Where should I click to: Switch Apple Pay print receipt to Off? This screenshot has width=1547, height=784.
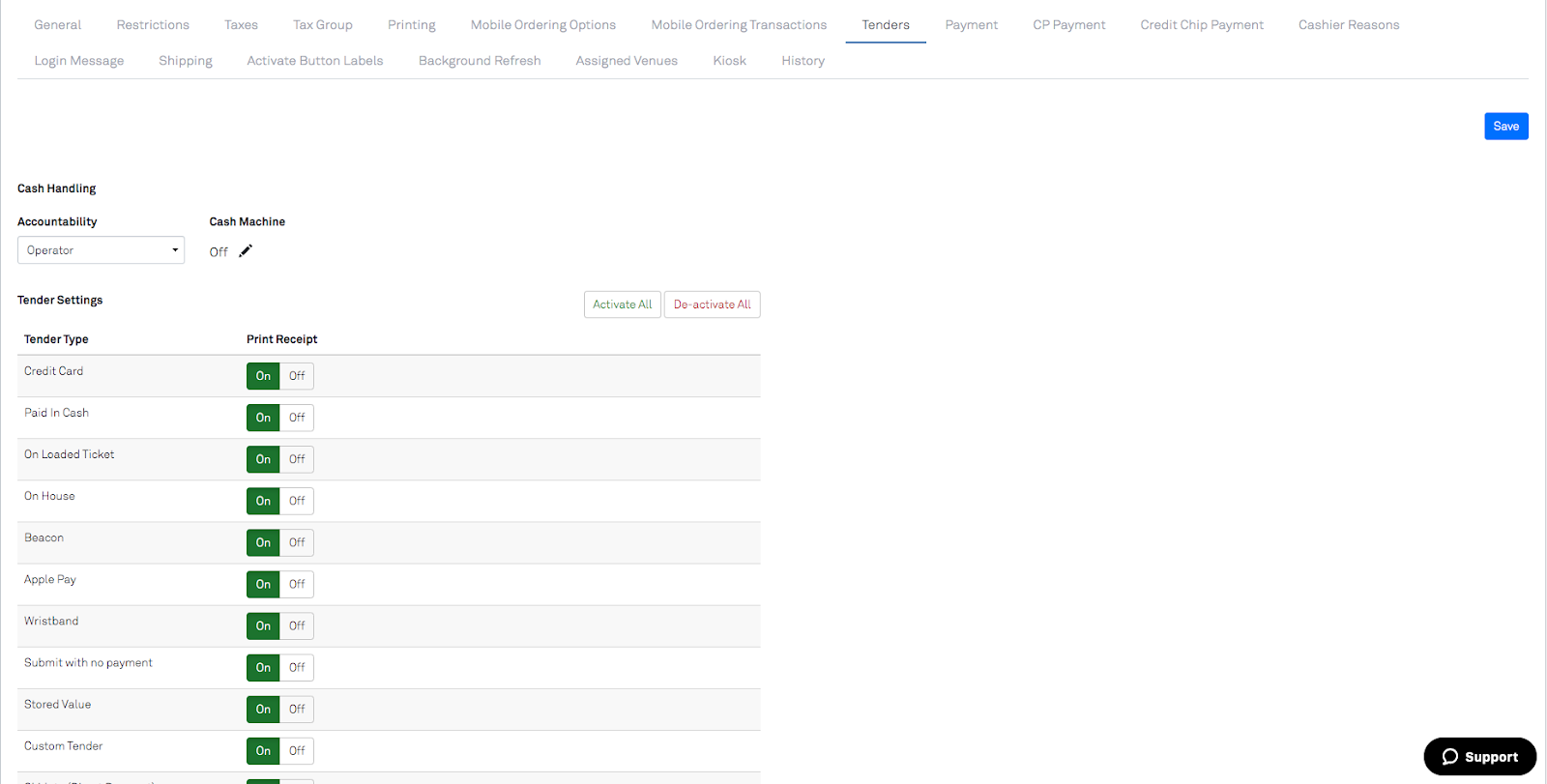tap(297, 584)
